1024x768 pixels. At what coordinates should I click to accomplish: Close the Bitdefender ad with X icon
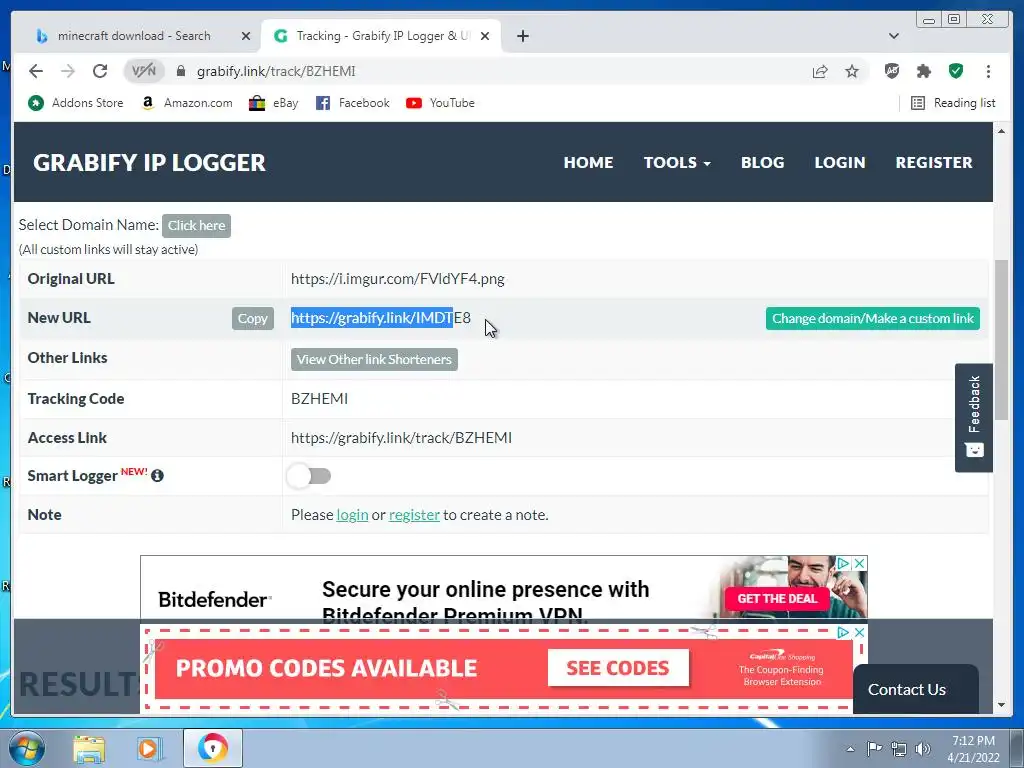pos(860,563)
